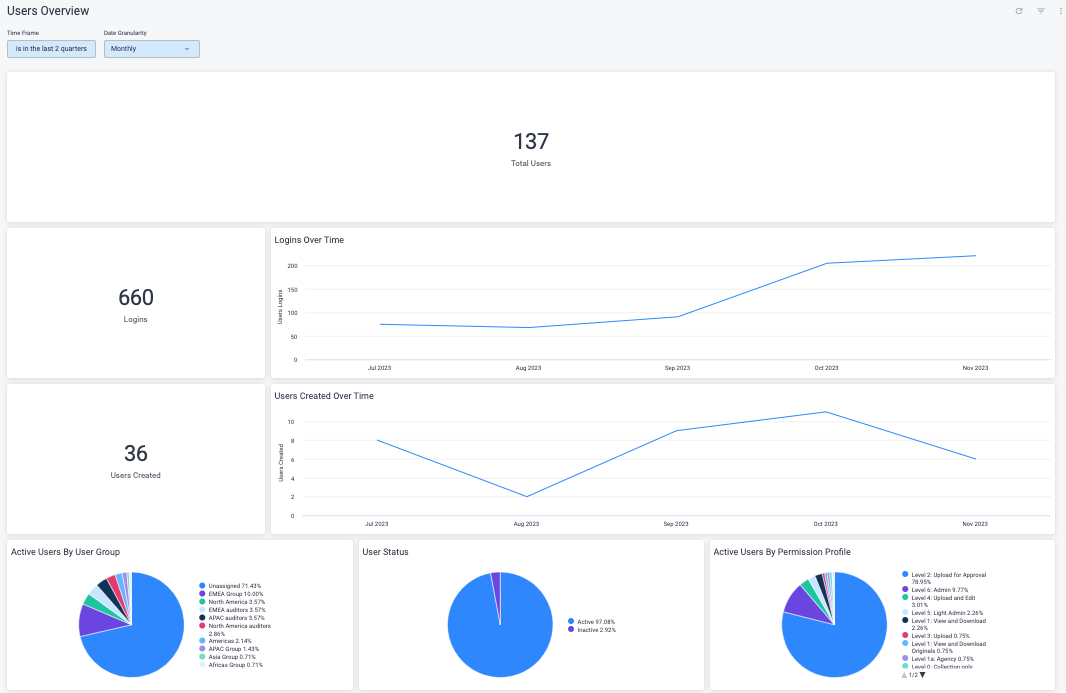Click the North America legend dot
Viewport: 1066px width, 693px height.
coord(201,601)
